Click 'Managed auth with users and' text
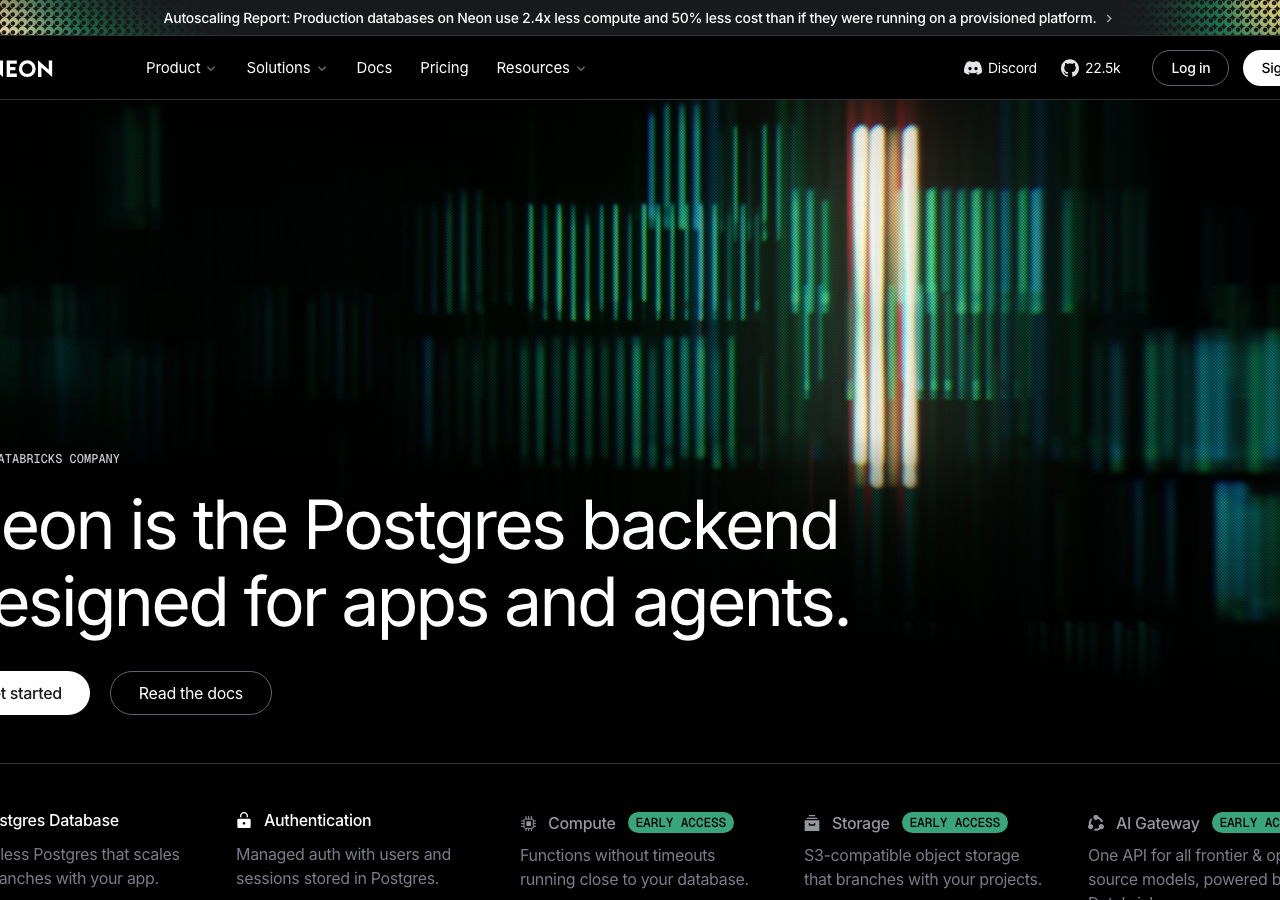1280x900 pixels. pyautogui.click(x=343, y=854)
